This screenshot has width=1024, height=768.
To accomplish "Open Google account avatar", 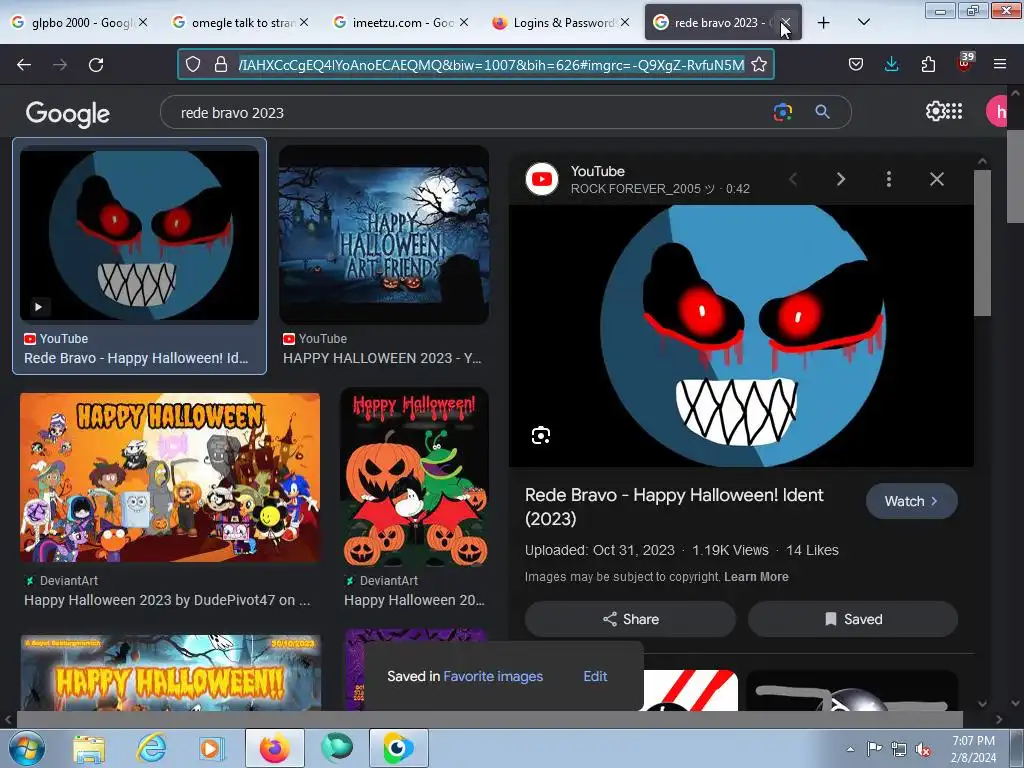I will [998, 112].
